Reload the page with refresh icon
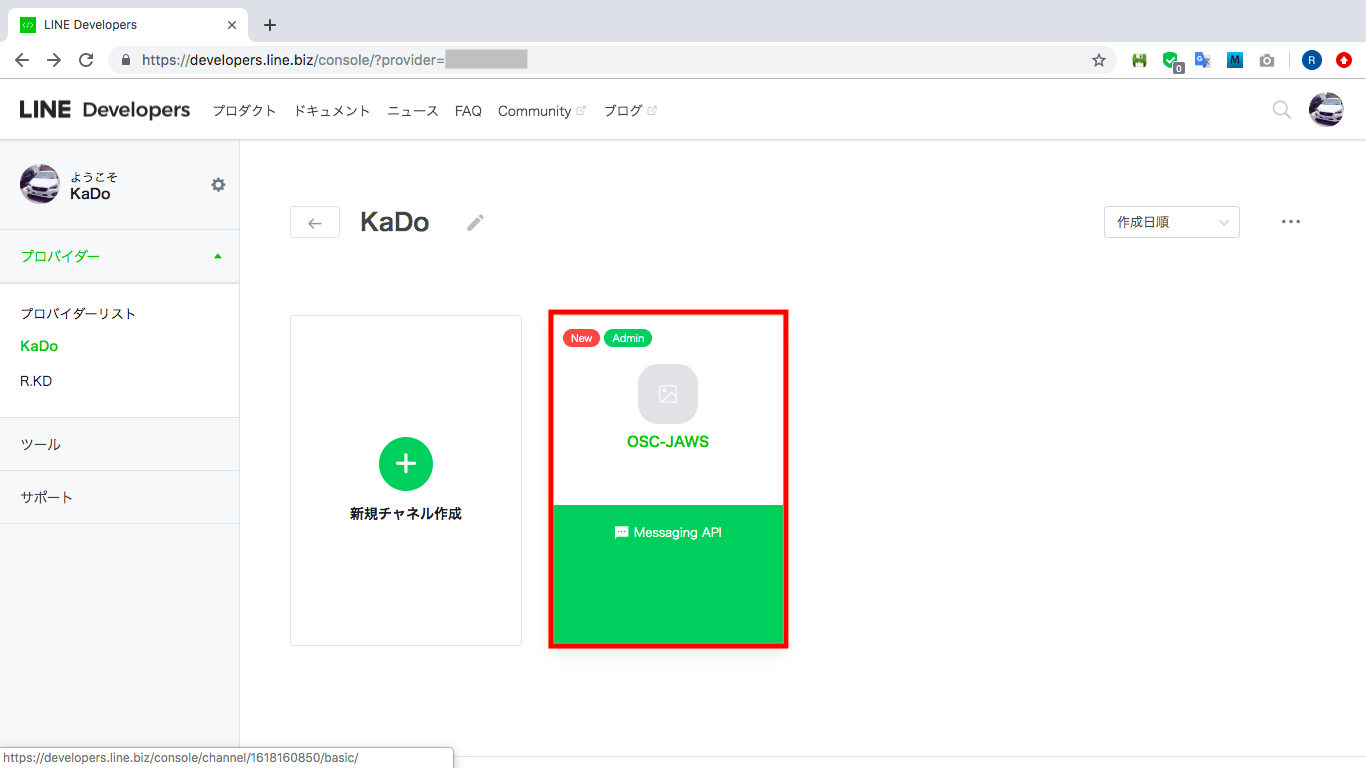1366x768 pixels. tap(86, 60)
